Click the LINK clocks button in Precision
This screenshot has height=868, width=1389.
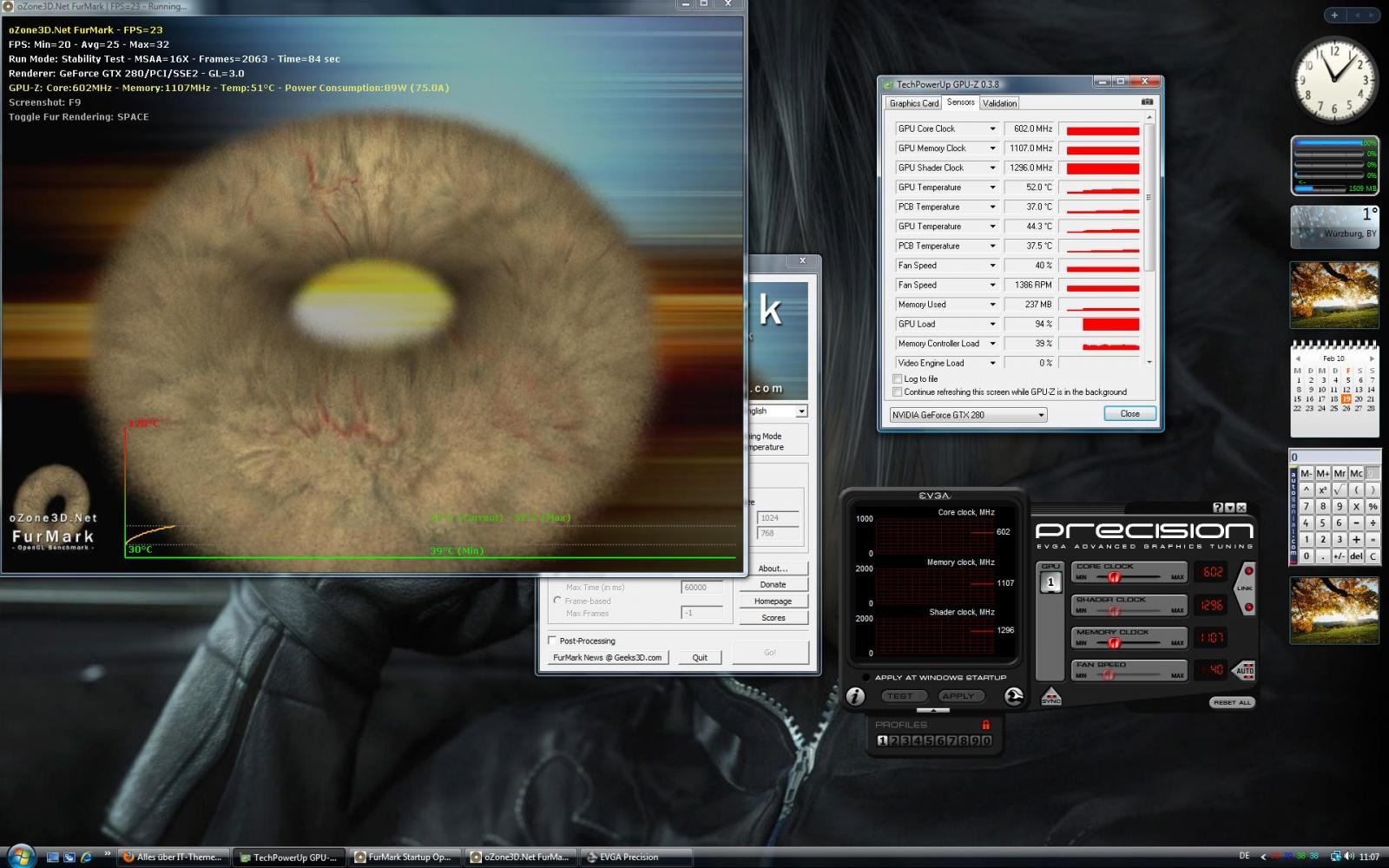[x=1245, y=589]
